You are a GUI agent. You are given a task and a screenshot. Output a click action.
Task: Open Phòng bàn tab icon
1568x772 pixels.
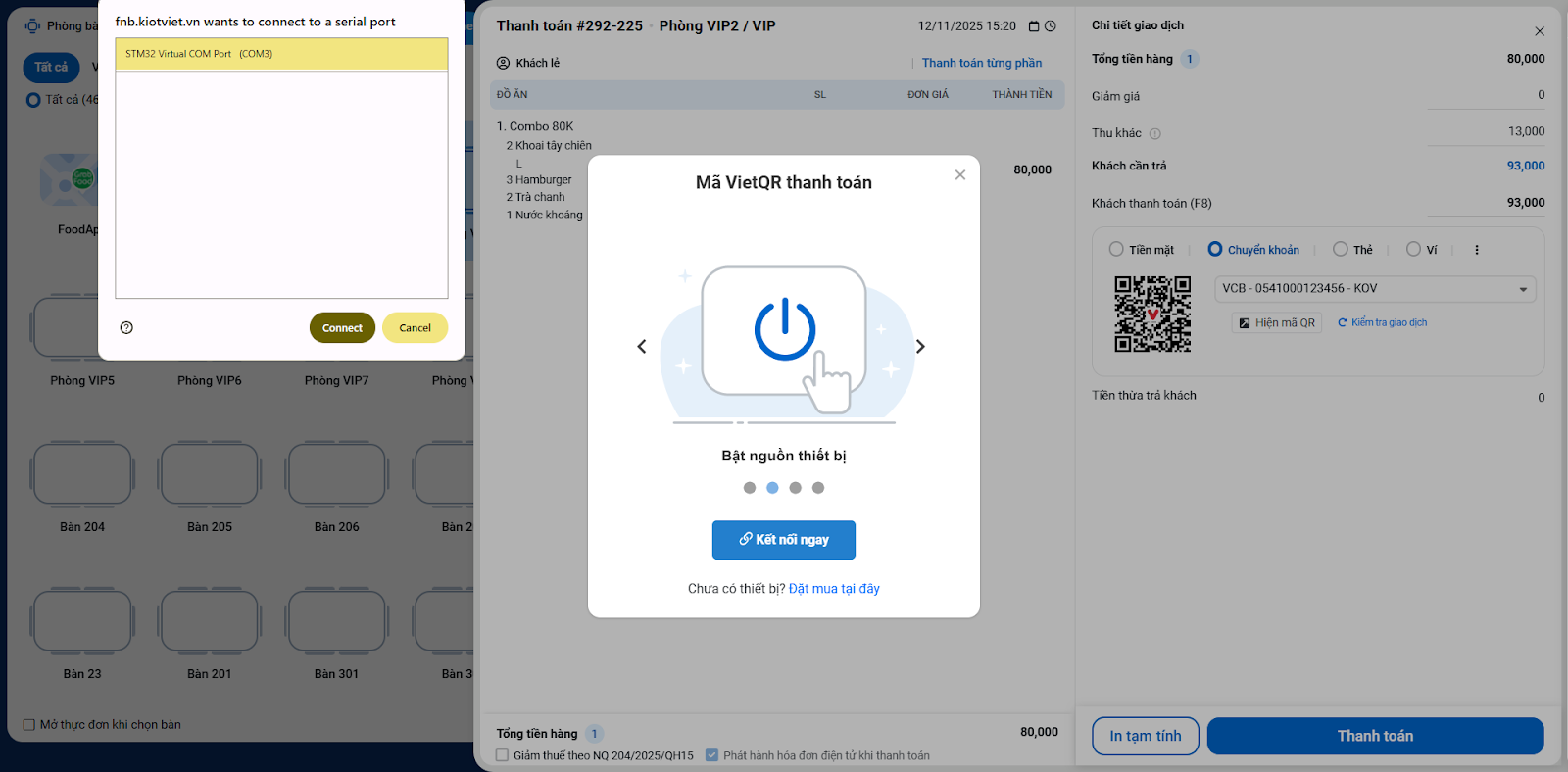(x=32, y=25)
